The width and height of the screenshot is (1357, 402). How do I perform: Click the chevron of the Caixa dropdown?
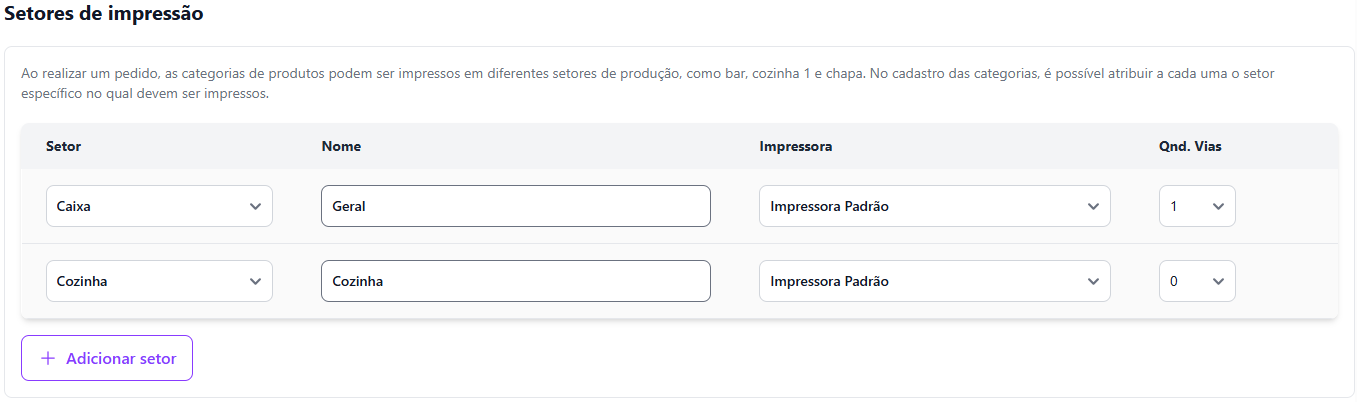255,207
